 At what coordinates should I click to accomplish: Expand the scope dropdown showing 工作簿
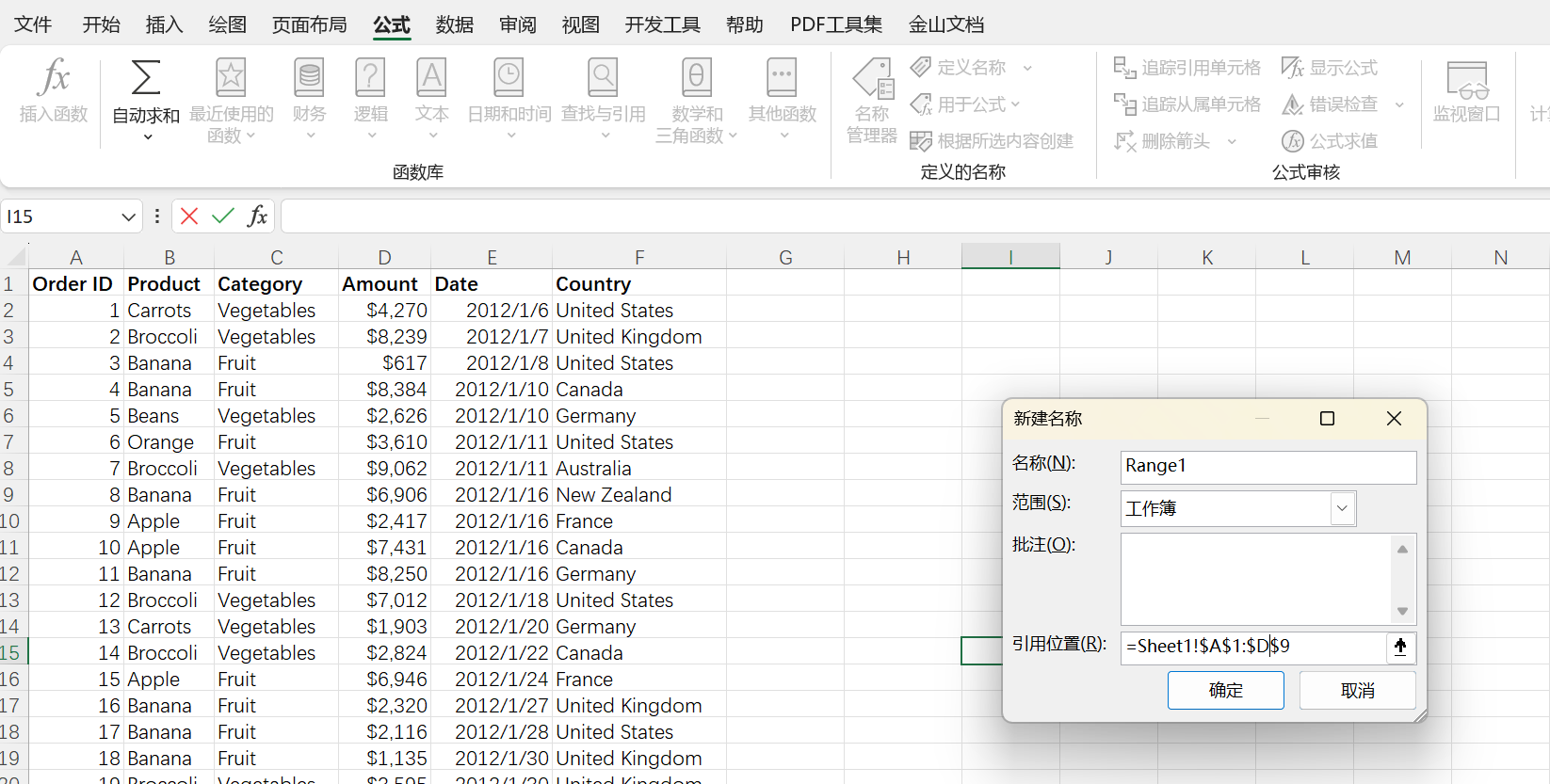(x=1342, y=508)
